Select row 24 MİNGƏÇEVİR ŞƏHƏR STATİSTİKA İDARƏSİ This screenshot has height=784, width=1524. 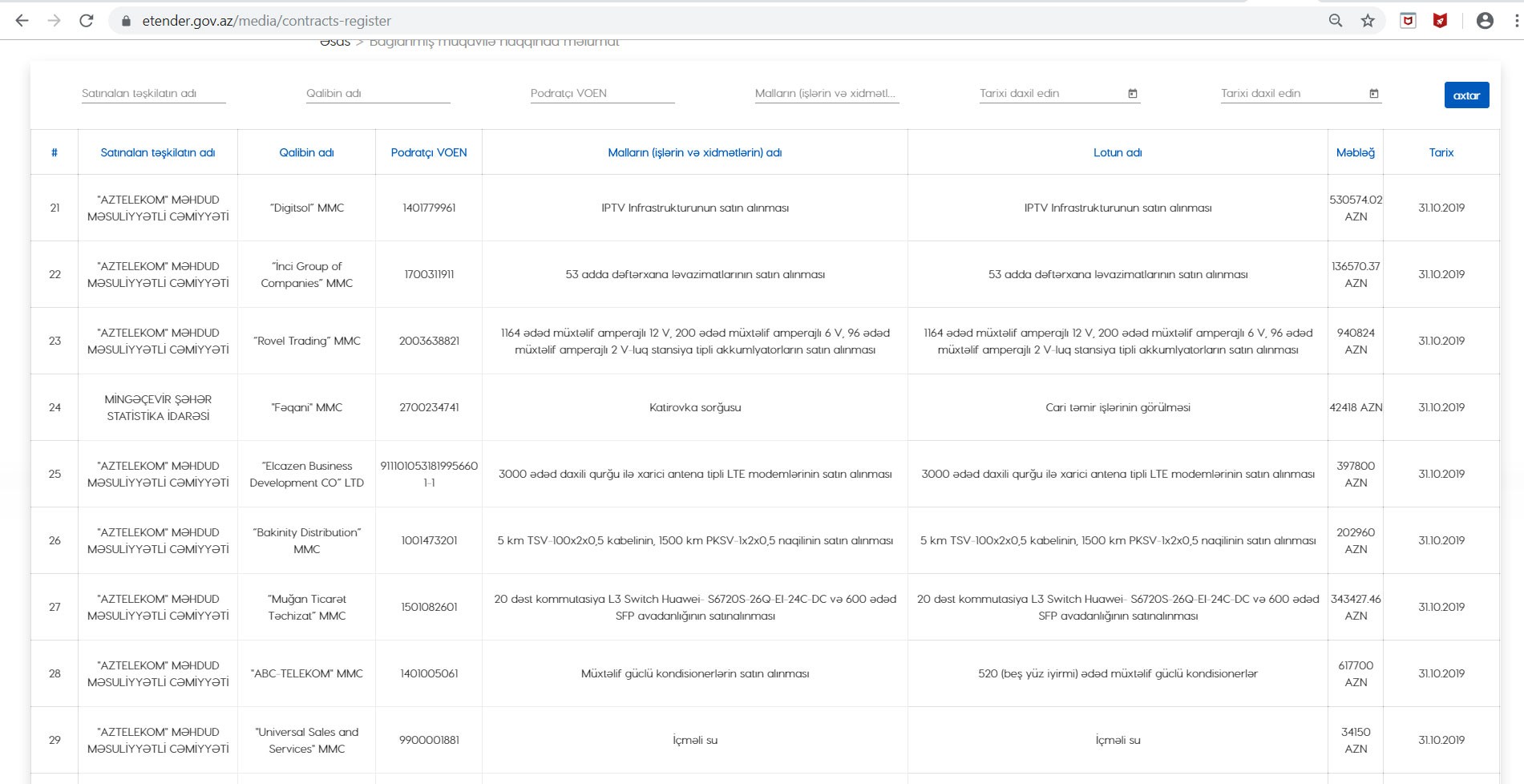coord(158,407)
